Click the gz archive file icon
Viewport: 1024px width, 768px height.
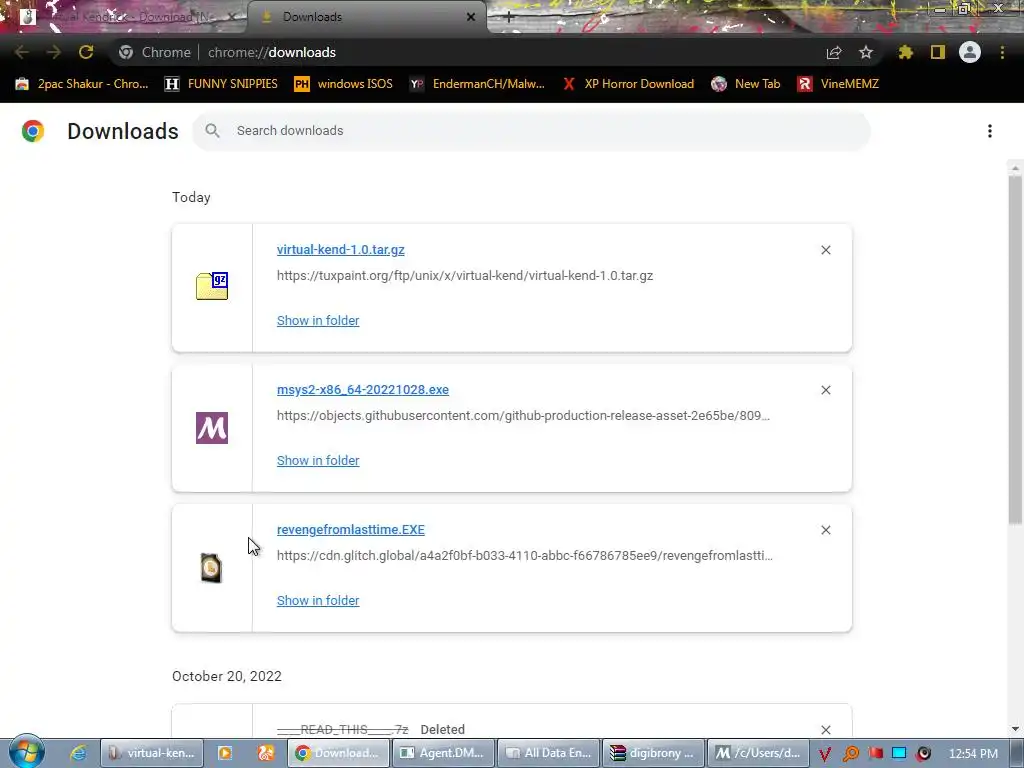(212, 286)
